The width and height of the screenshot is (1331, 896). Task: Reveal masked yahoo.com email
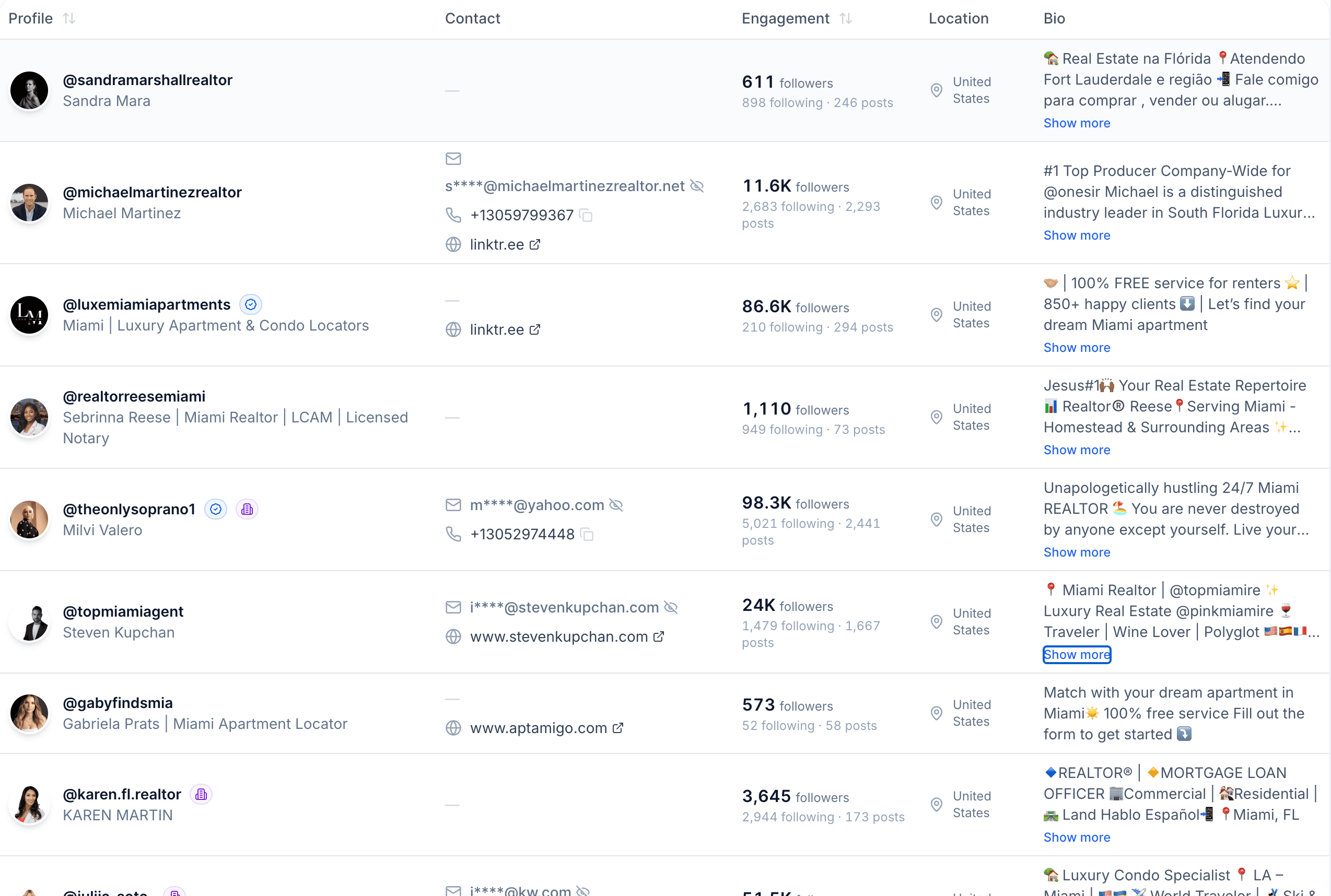coord(616,505)
